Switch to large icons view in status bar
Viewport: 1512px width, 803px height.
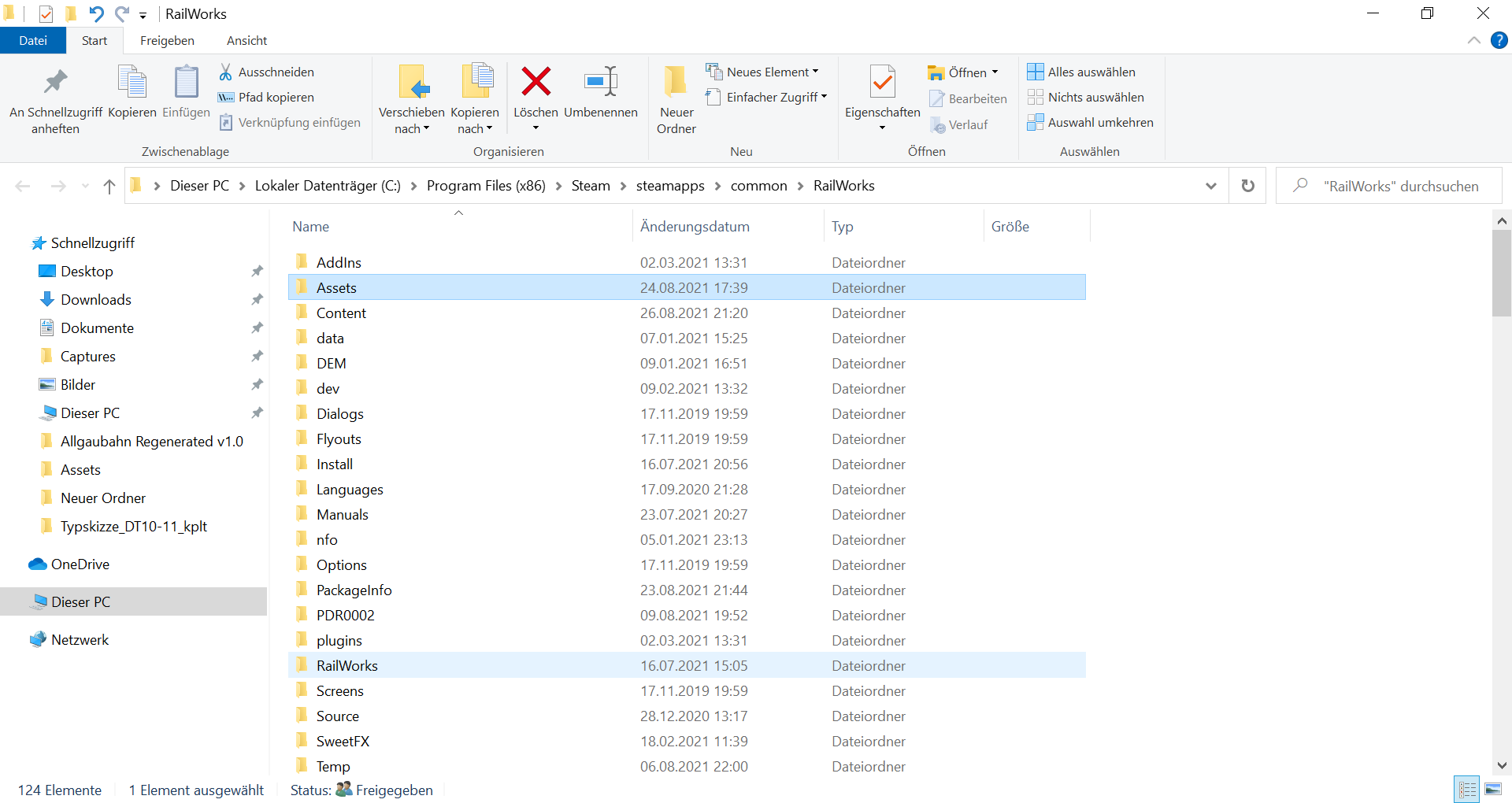(x=1493, y=789)
